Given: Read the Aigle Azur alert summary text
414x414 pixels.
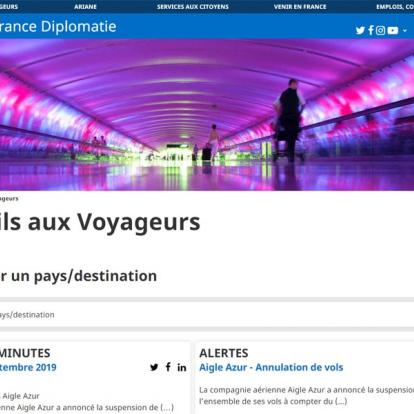Looking at the screenshot, I should point(306,396).
